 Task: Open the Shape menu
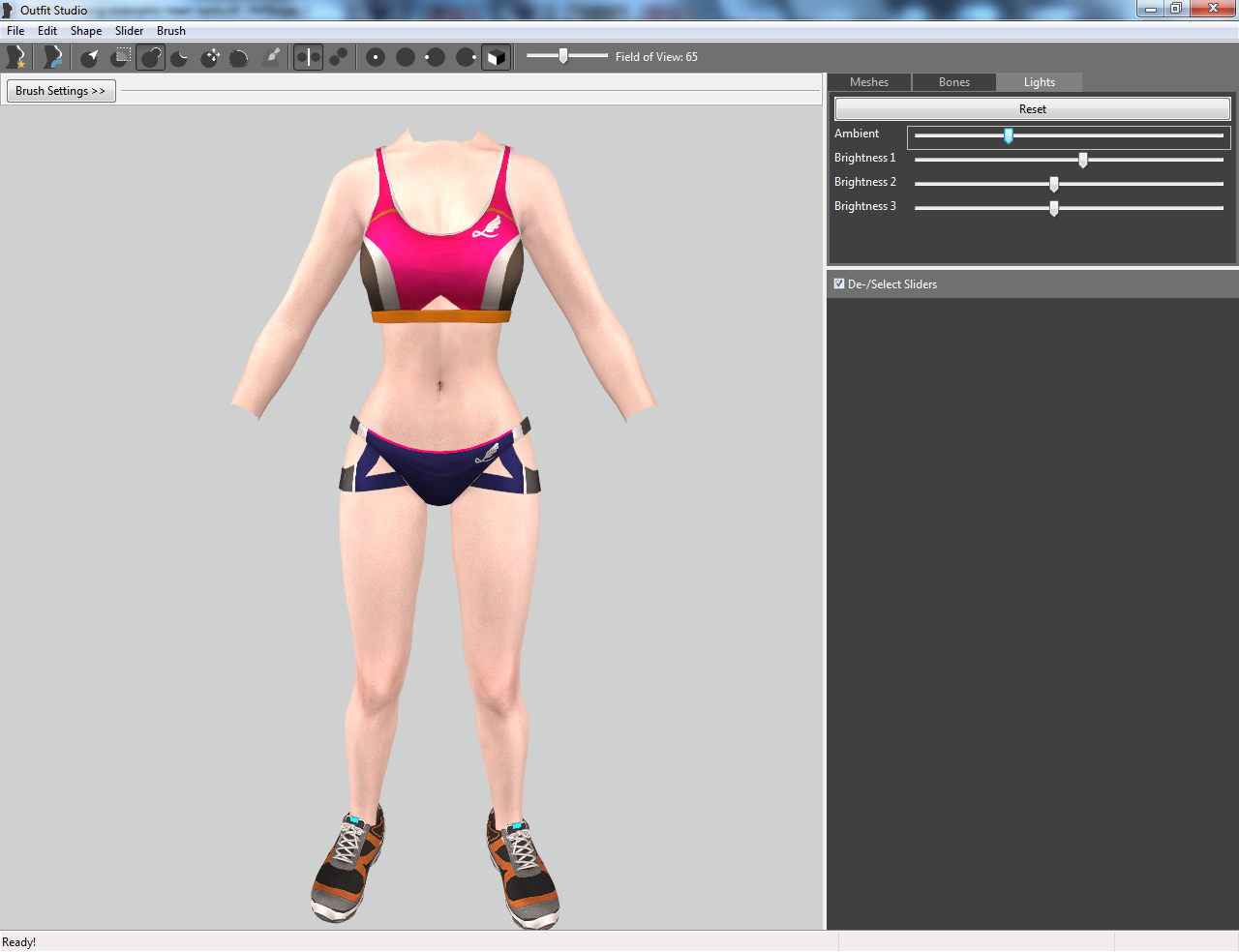coord(86,31)
